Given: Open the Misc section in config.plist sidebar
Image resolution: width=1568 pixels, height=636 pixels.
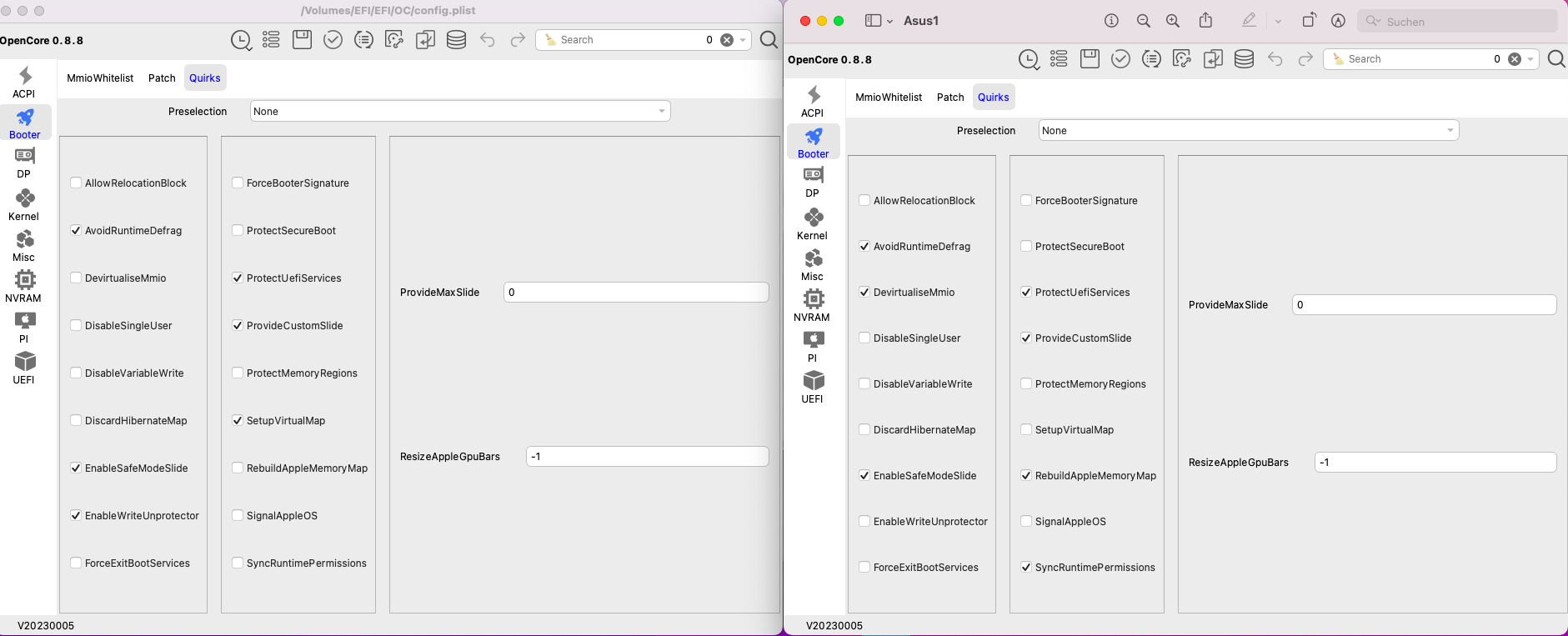Looking at the screenshot, I should point(24,246).
